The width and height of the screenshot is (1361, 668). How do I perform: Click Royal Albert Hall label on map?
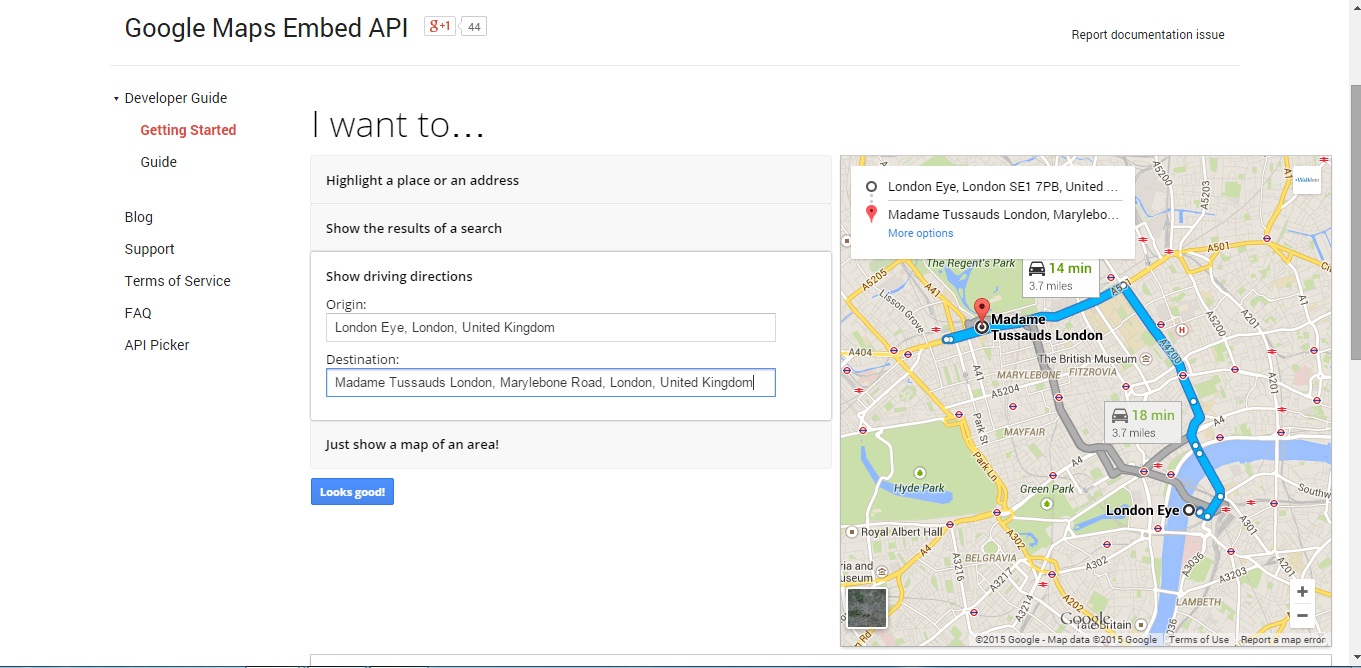tap(902, 532)
